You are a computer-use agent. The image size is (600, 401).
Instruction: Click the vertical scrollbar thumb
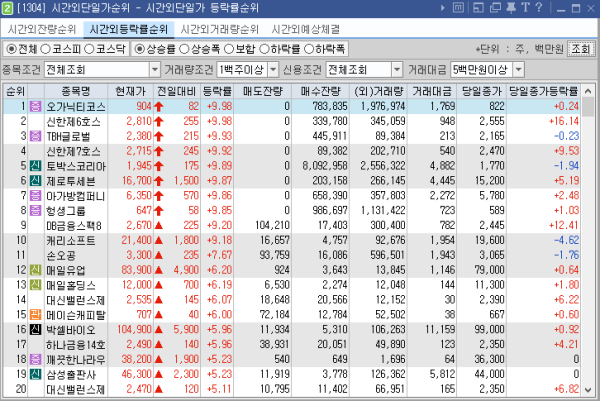pos(588,107)
